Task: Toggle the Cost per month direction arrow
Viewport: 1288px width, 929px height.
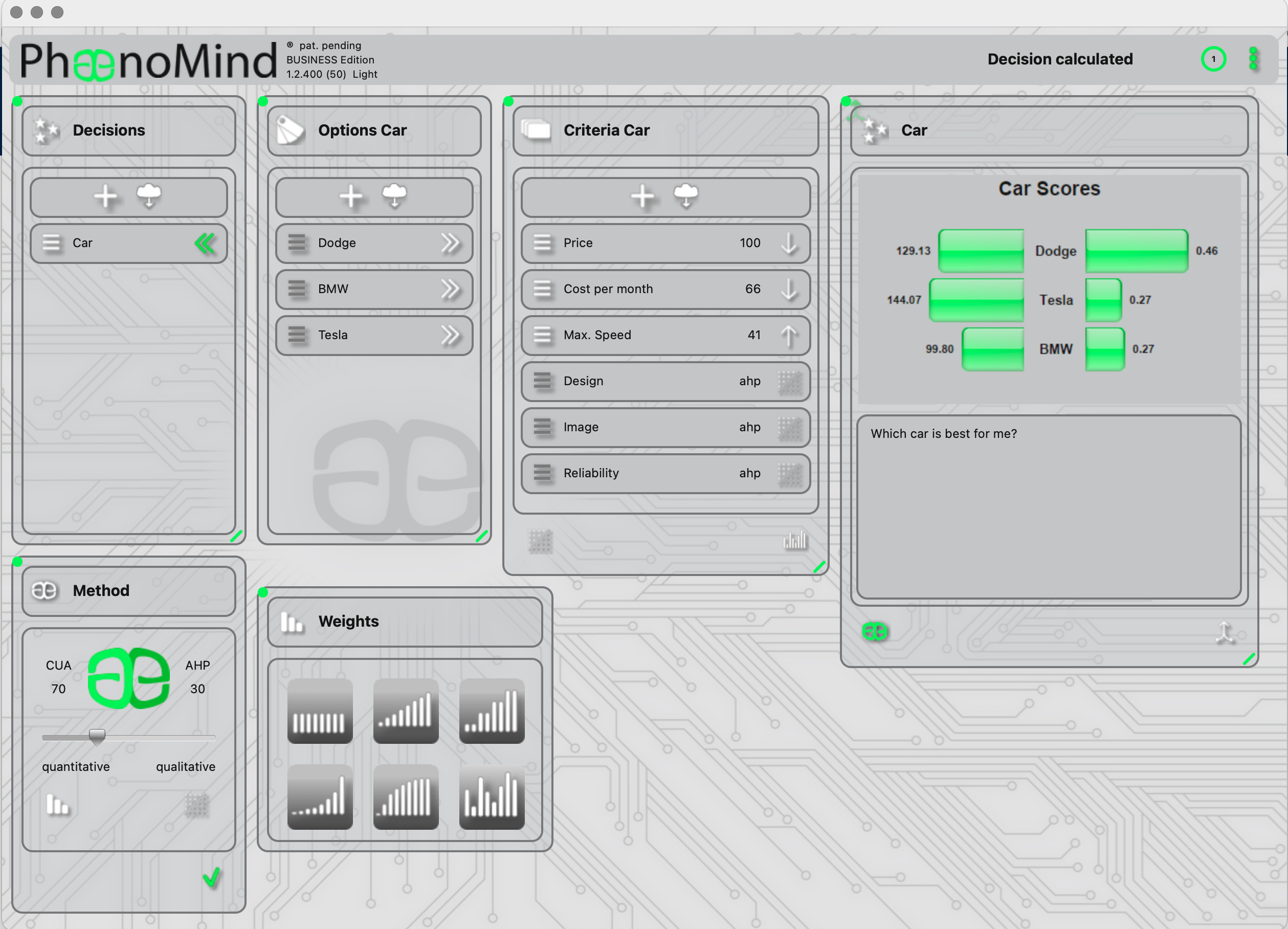Action: 789,289
